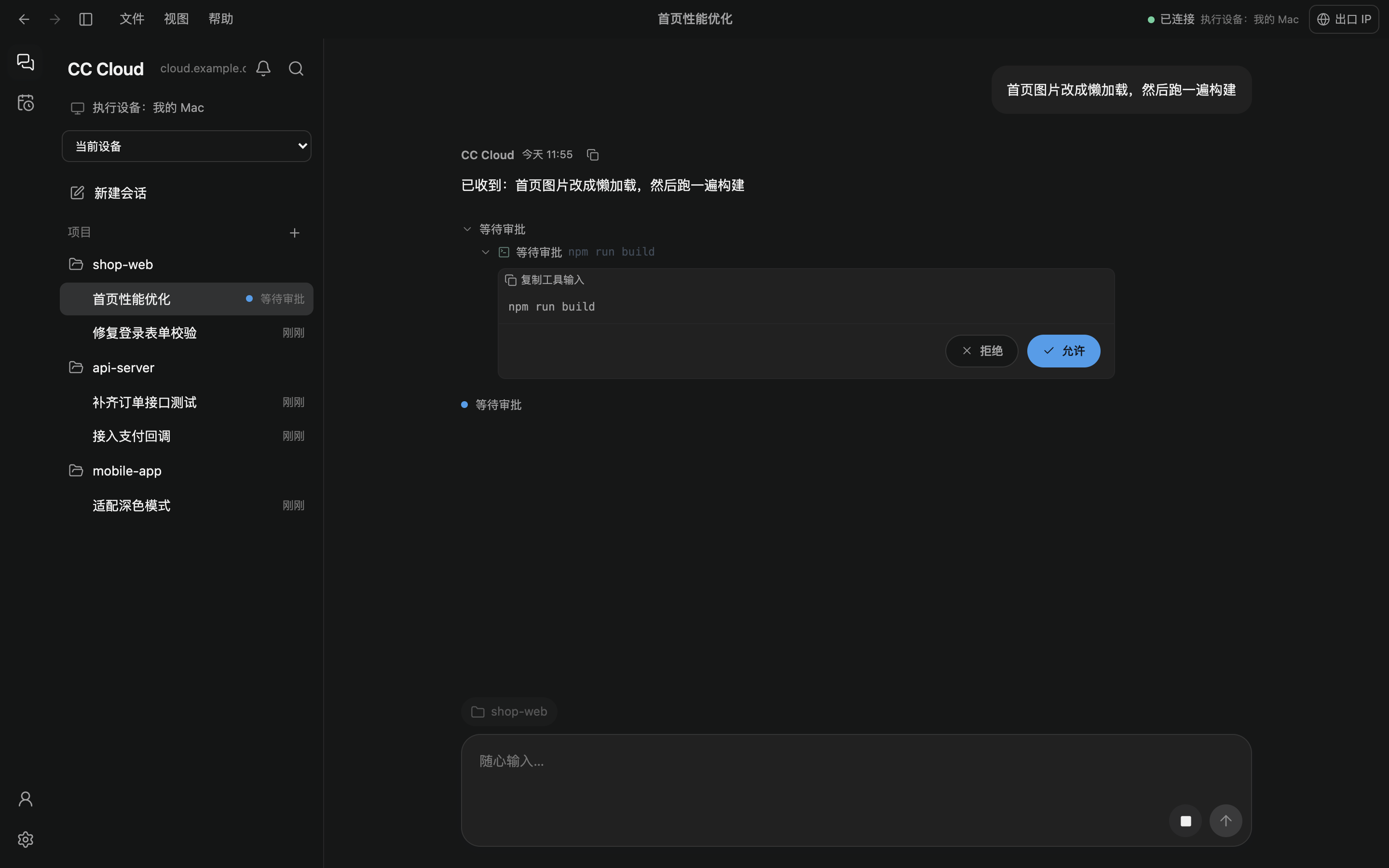Open settings gear icon

tap(25, 839)
